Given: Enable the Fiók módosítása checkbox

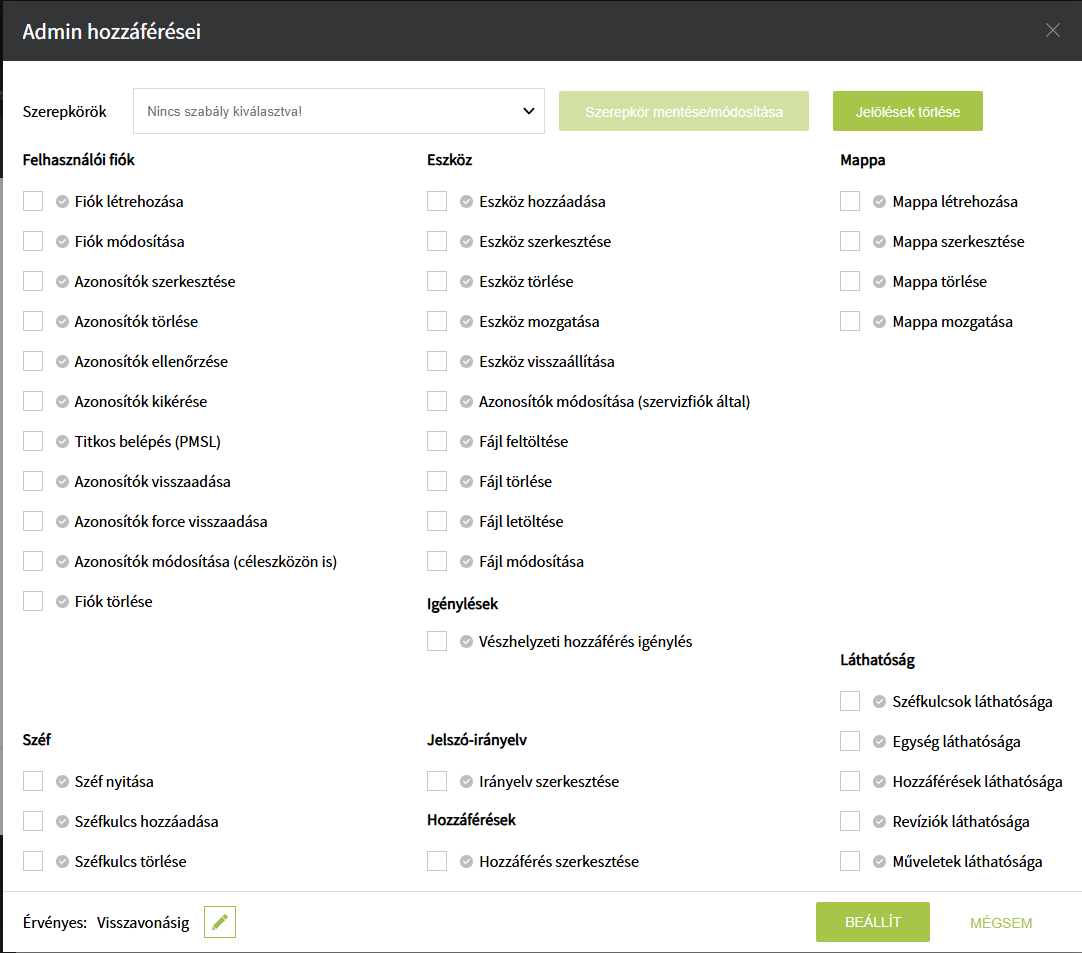Looking at the screenshot, I should coord(33,241).
